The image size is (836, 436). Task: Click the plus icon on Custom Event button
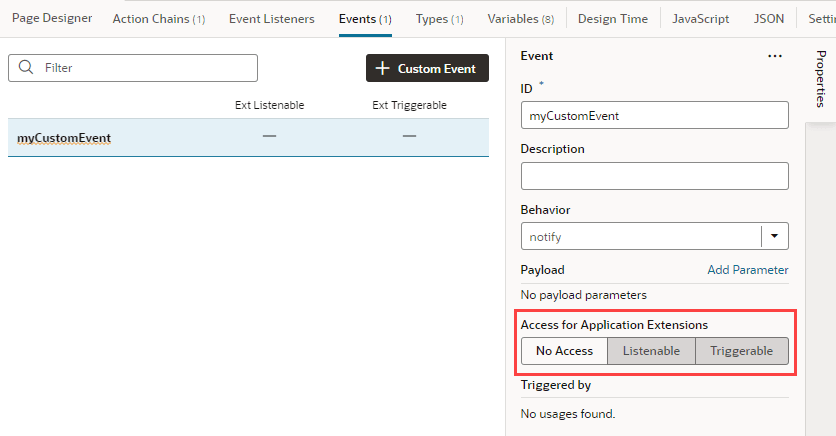pos(382,68)
